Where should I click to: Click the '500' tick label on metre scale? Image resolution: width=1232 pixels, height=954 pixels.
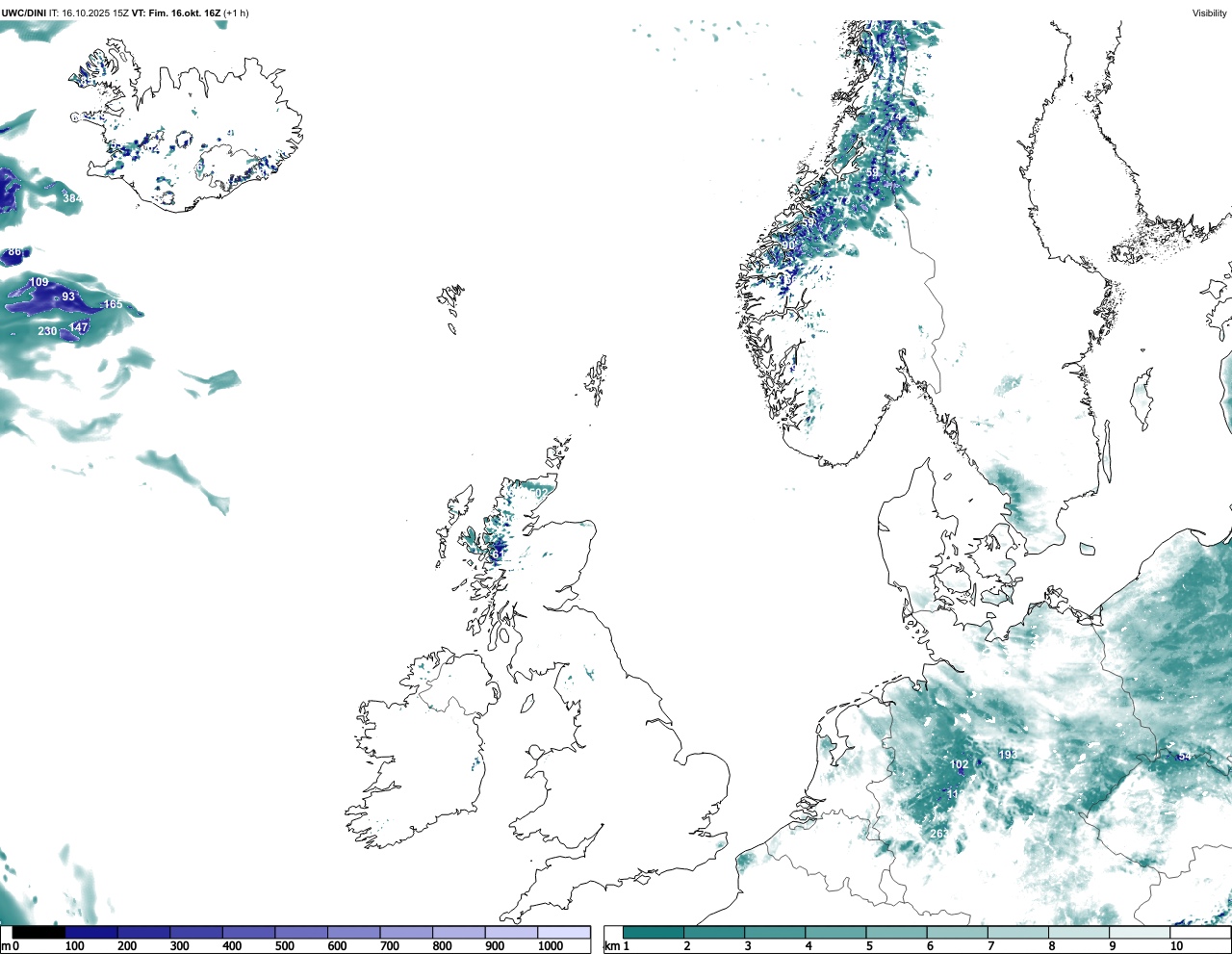click(284, 946)
